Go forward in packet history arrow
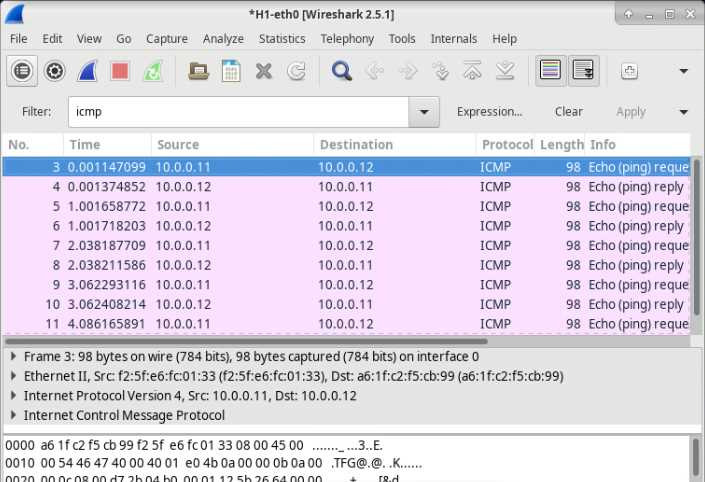The height and width of the screenshot is (482, 705). (408, 71)
